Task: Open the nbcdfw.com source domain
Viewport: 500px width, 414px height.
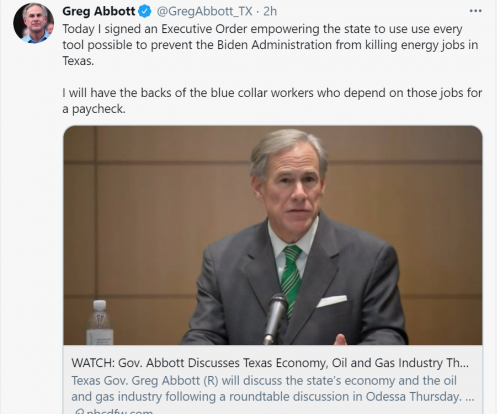Action: point(120,411)
